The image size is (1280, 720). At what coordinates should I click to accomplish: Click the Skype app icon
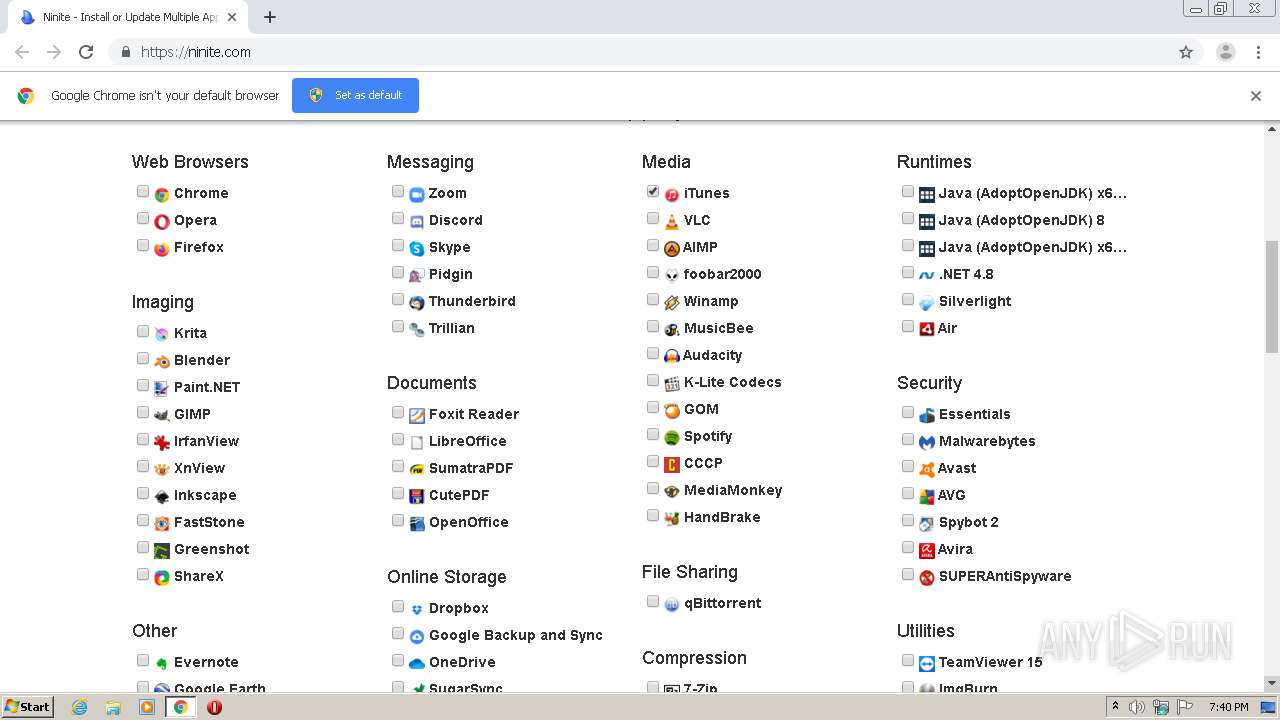(417, 248)
